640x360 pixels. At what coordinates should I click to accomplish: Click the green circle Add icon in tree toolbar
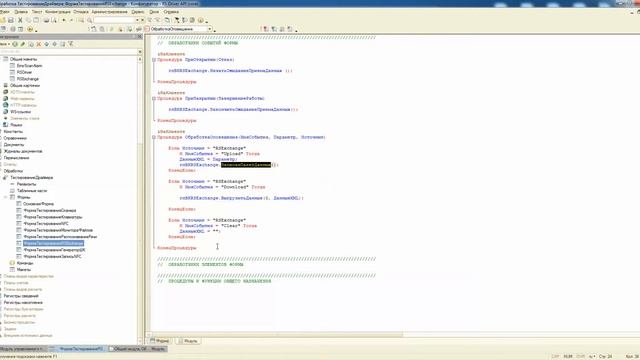(x=15, y=44)
